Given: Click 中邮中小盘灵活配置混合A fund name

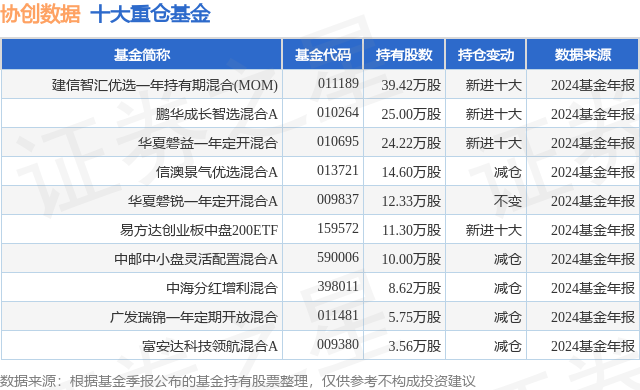Looking at the screenshot, I should (196, 259).
